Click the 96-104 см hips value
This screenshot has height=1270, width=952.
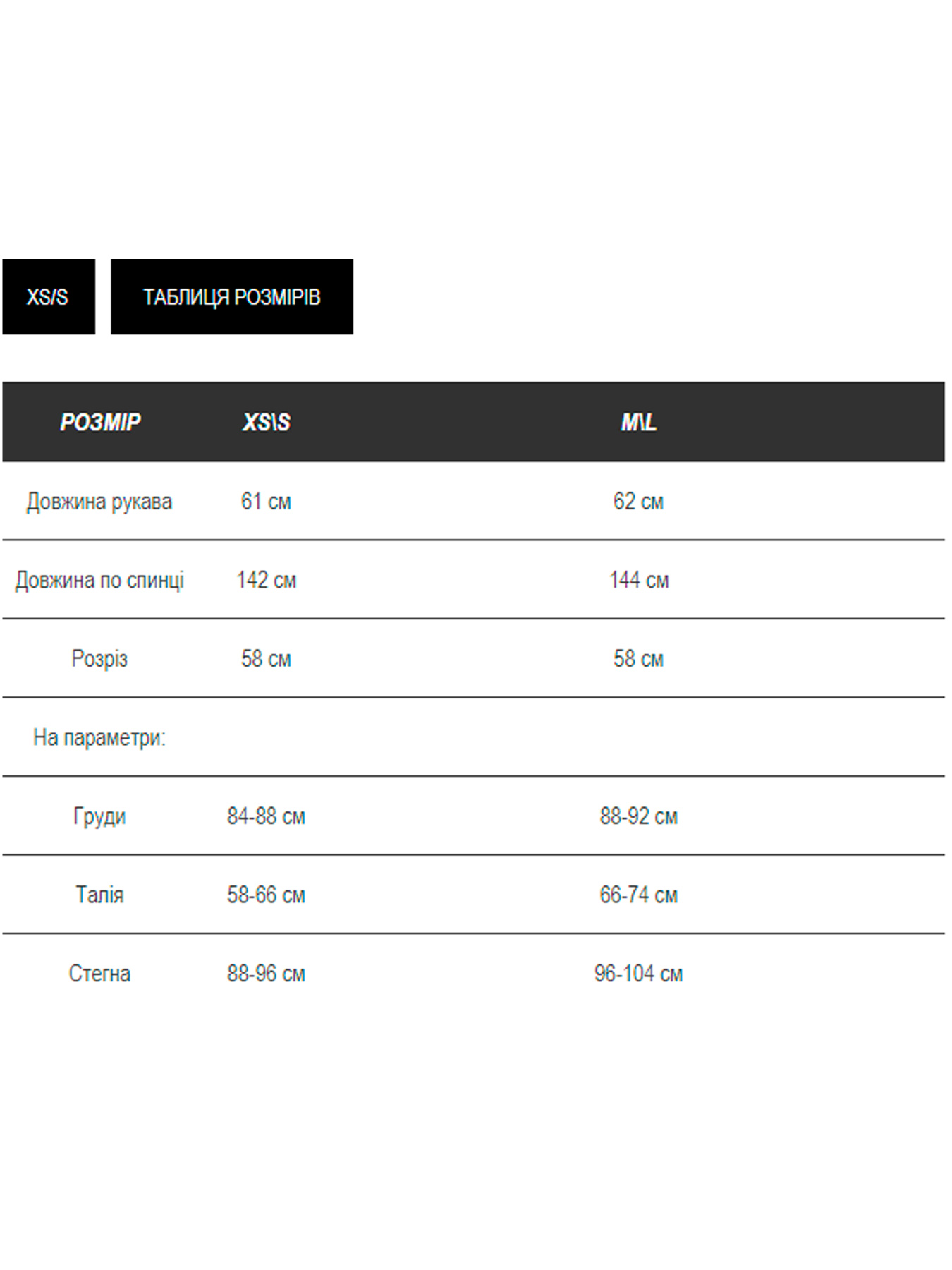638,974
